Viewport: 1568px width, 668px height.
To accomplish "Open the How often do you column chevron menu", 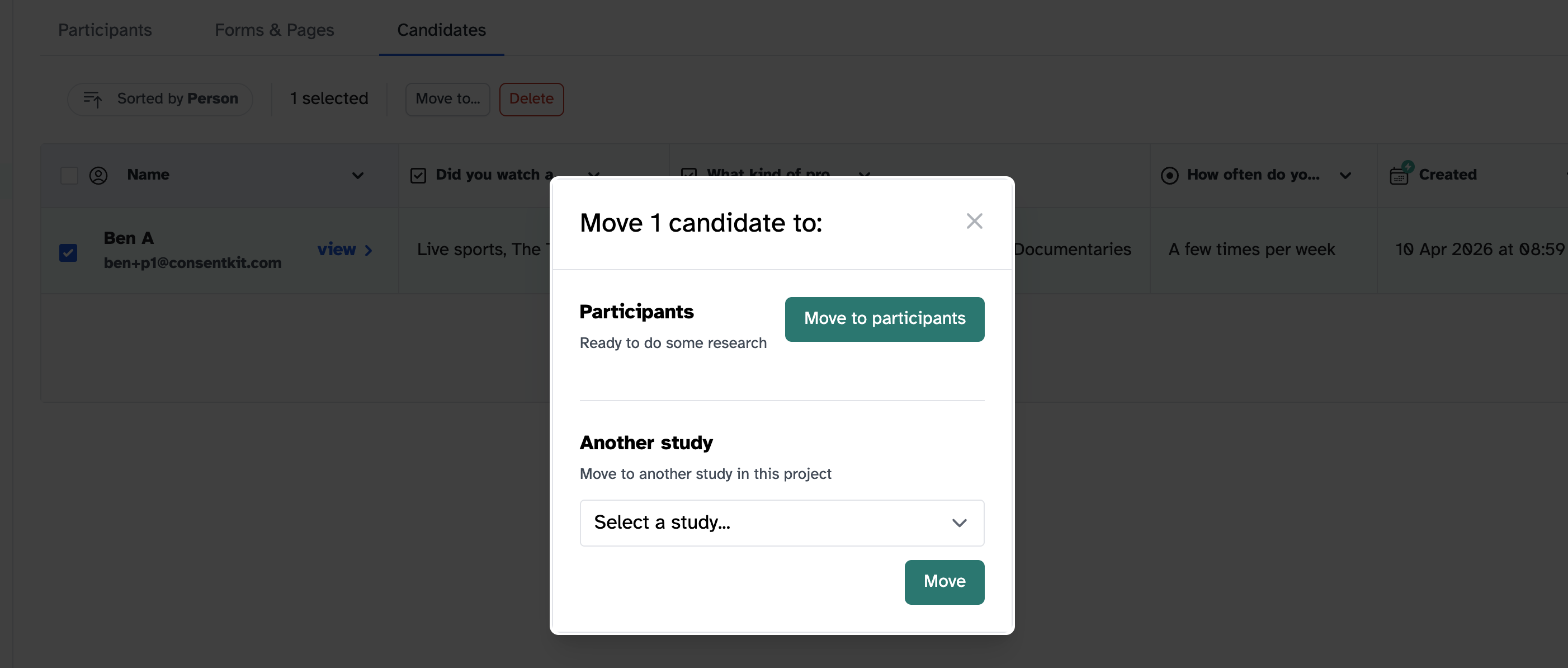I will pyautogui.click(x=1345, y=176).
